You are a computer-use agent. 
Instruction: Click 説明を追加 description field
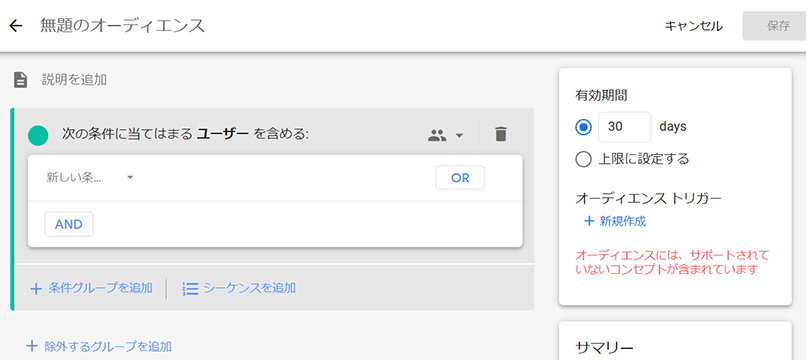(74, 80)
